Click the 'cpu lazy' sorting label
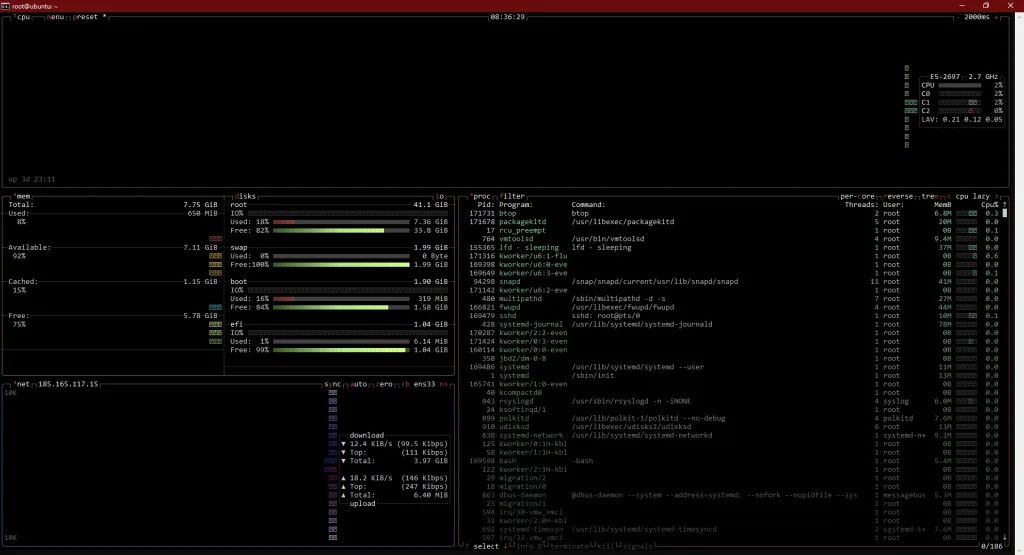 click(x=972, y=196)
